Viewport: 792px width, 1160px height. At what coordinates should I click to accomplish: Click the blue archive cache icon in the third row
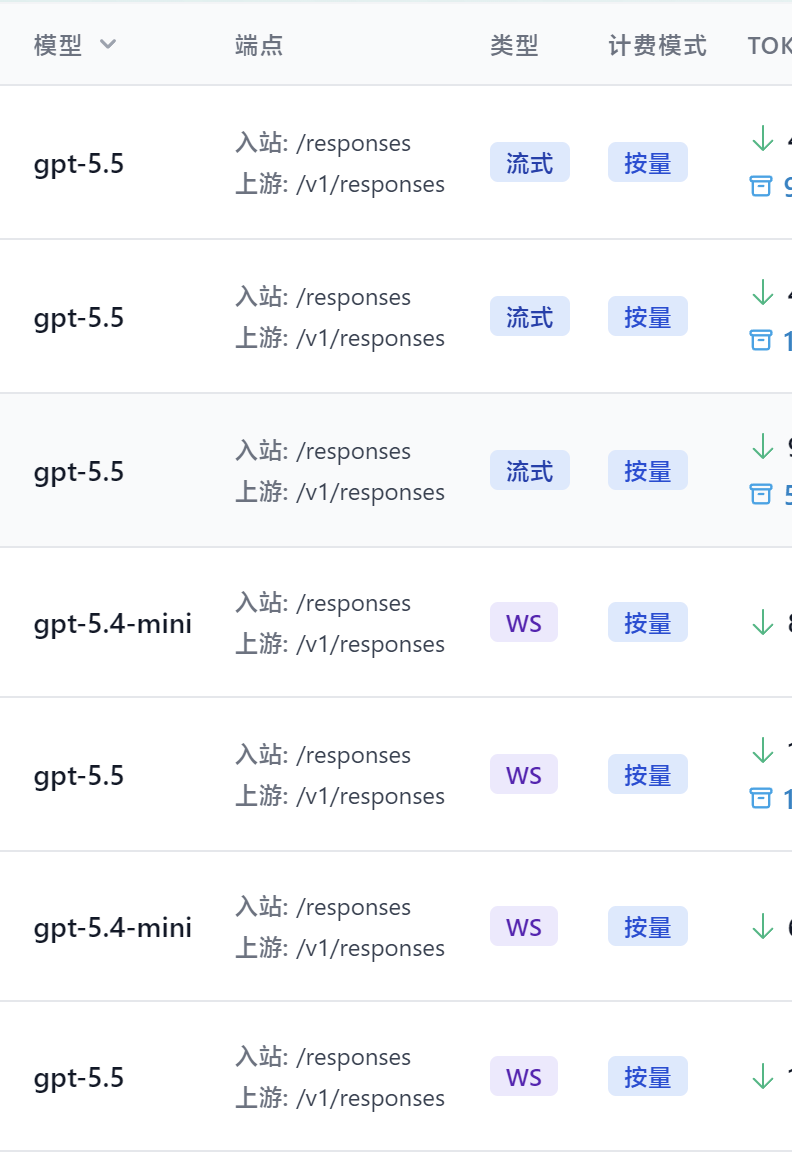tap(761, 493)
